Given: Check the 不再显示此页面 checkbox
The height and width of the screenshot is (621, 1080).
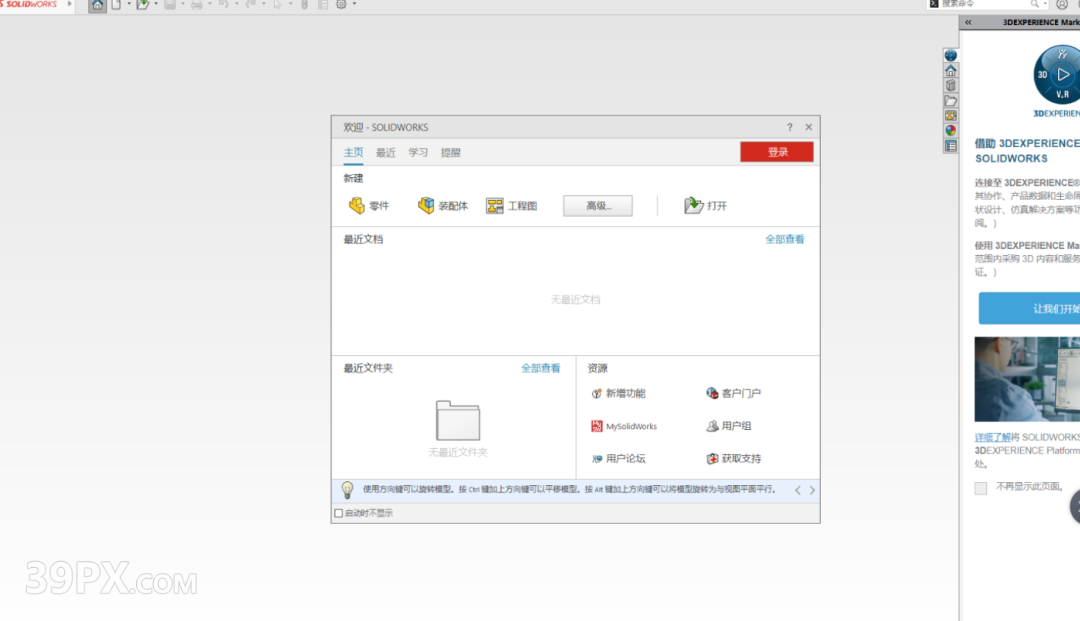Looking at the screenshot, I should pyautogui.click(x=981, y=488).
